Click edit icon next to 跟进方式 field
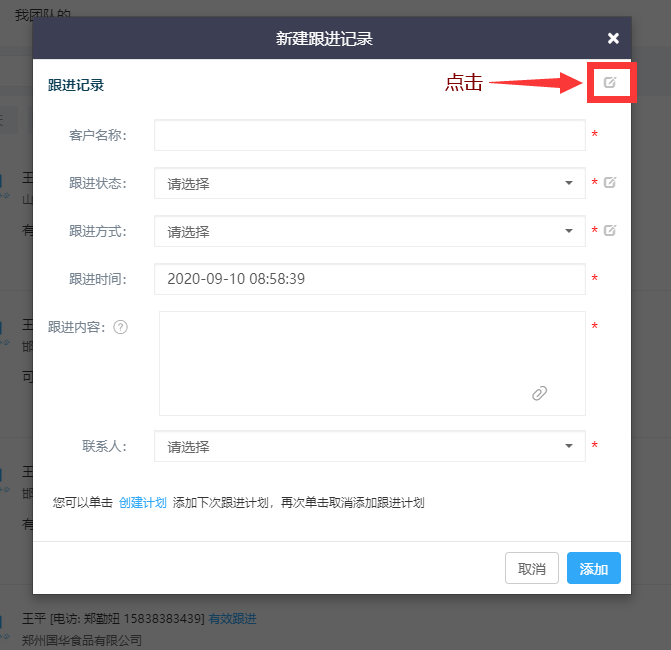671x650 pixels. [610, 230]
